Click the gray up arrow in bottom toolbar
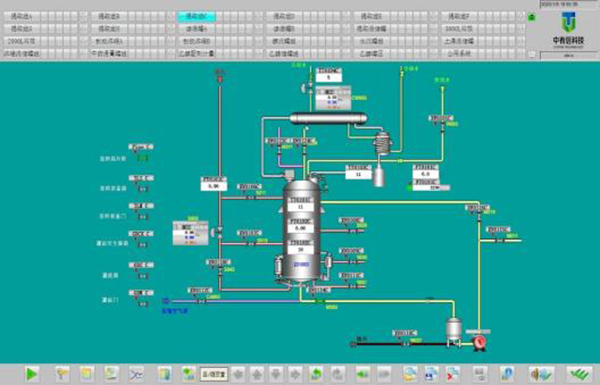Viewport: 600px width, 385px height. tap(257, 374)
